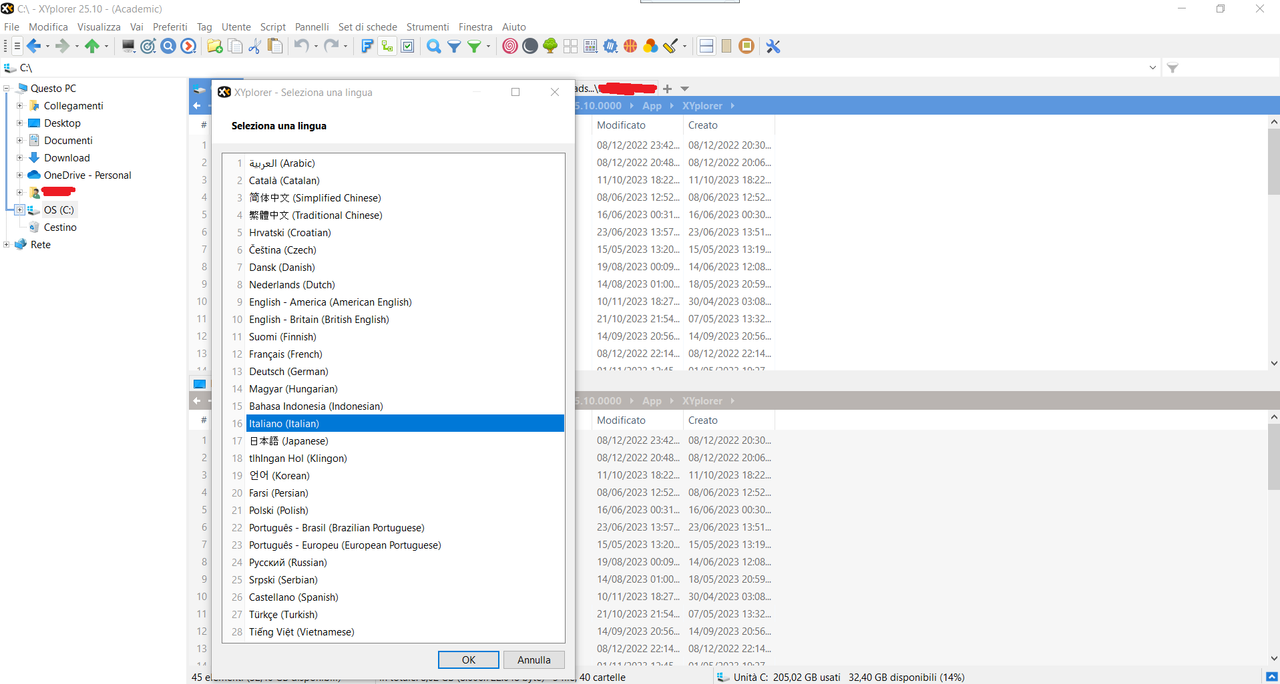The height and width of the screenshot is (684, 1280).
Task: Select Deutsch (German) in the language list
Action: pos(405,372)
